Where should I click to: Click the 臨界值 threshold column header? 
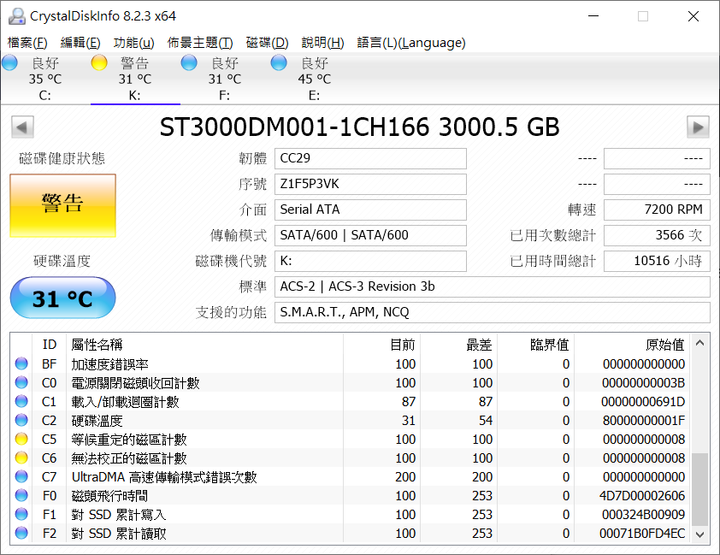pyautogui.click(x=536, y=344)
